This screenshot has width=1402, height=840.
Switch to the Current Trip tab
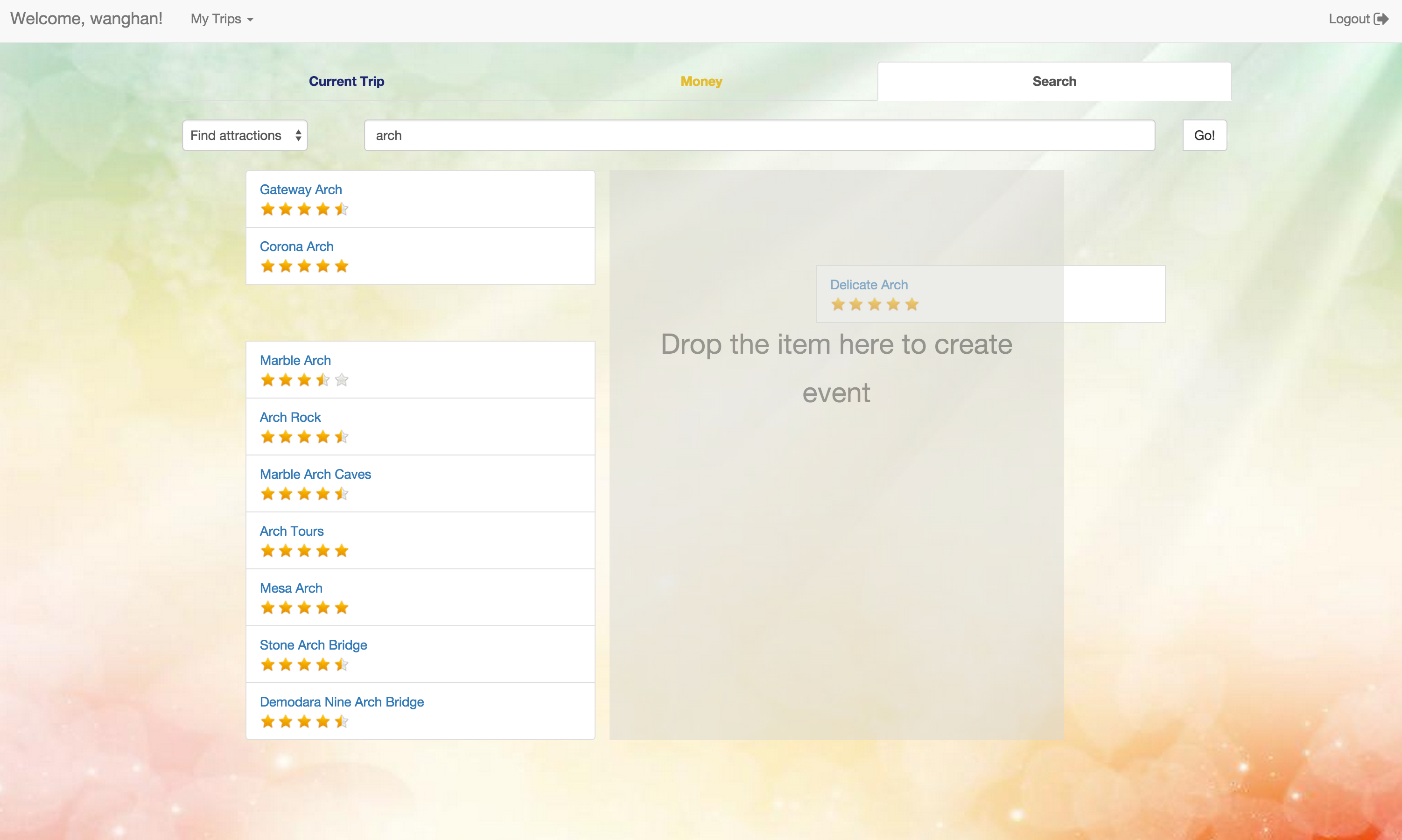(346, 82)
